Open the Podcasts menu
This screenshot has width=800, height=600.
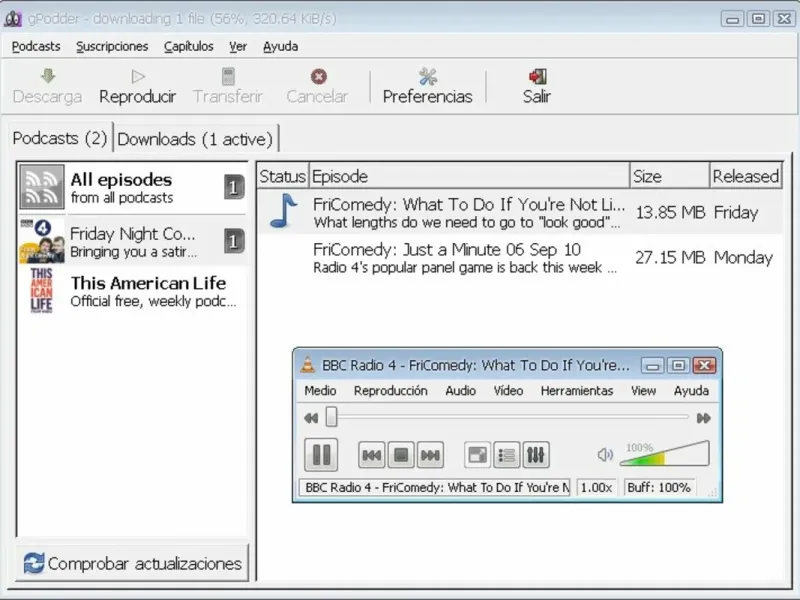point(36,46)
